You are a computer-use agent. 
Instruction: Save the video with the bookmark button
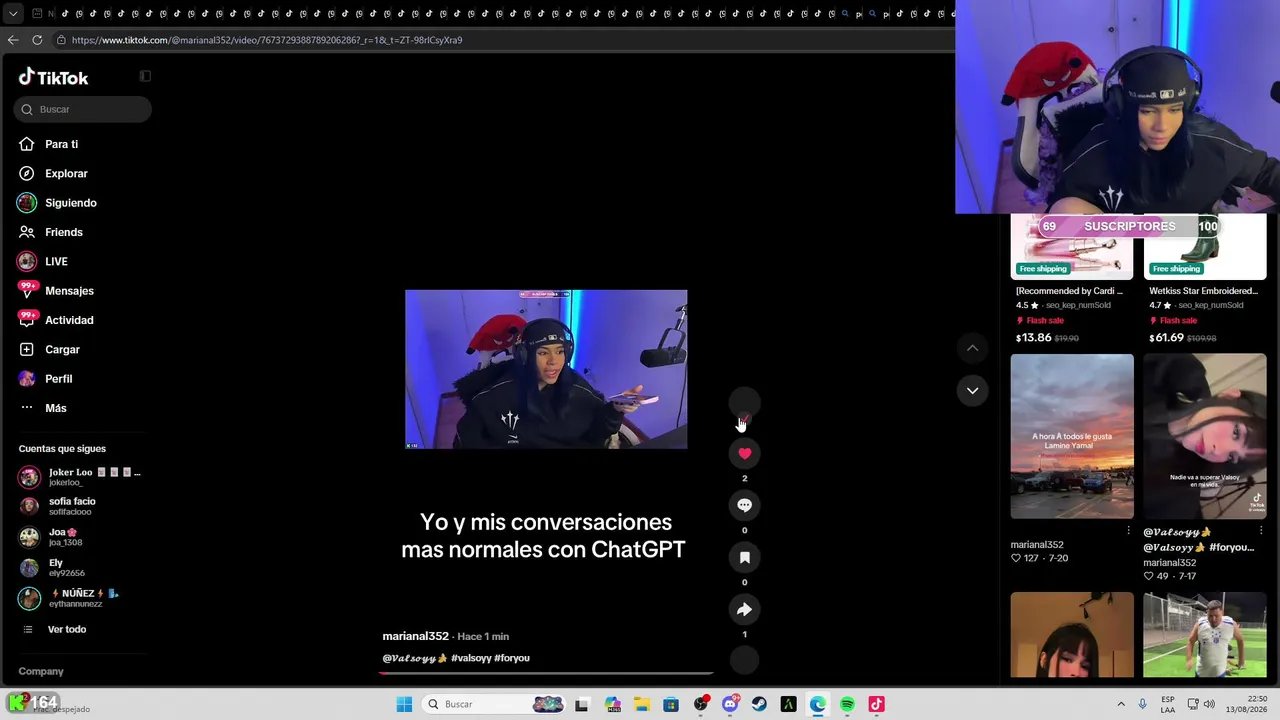coord(744,558)
